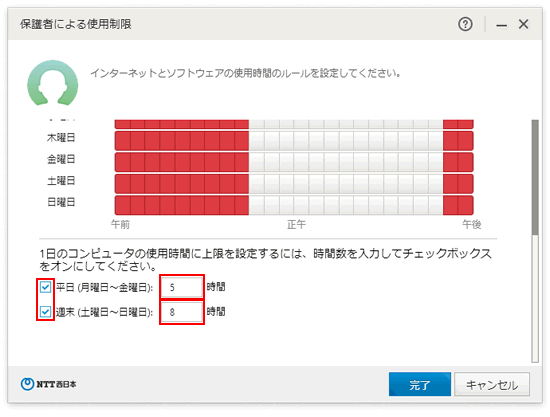Click the 完了 button

420,384
